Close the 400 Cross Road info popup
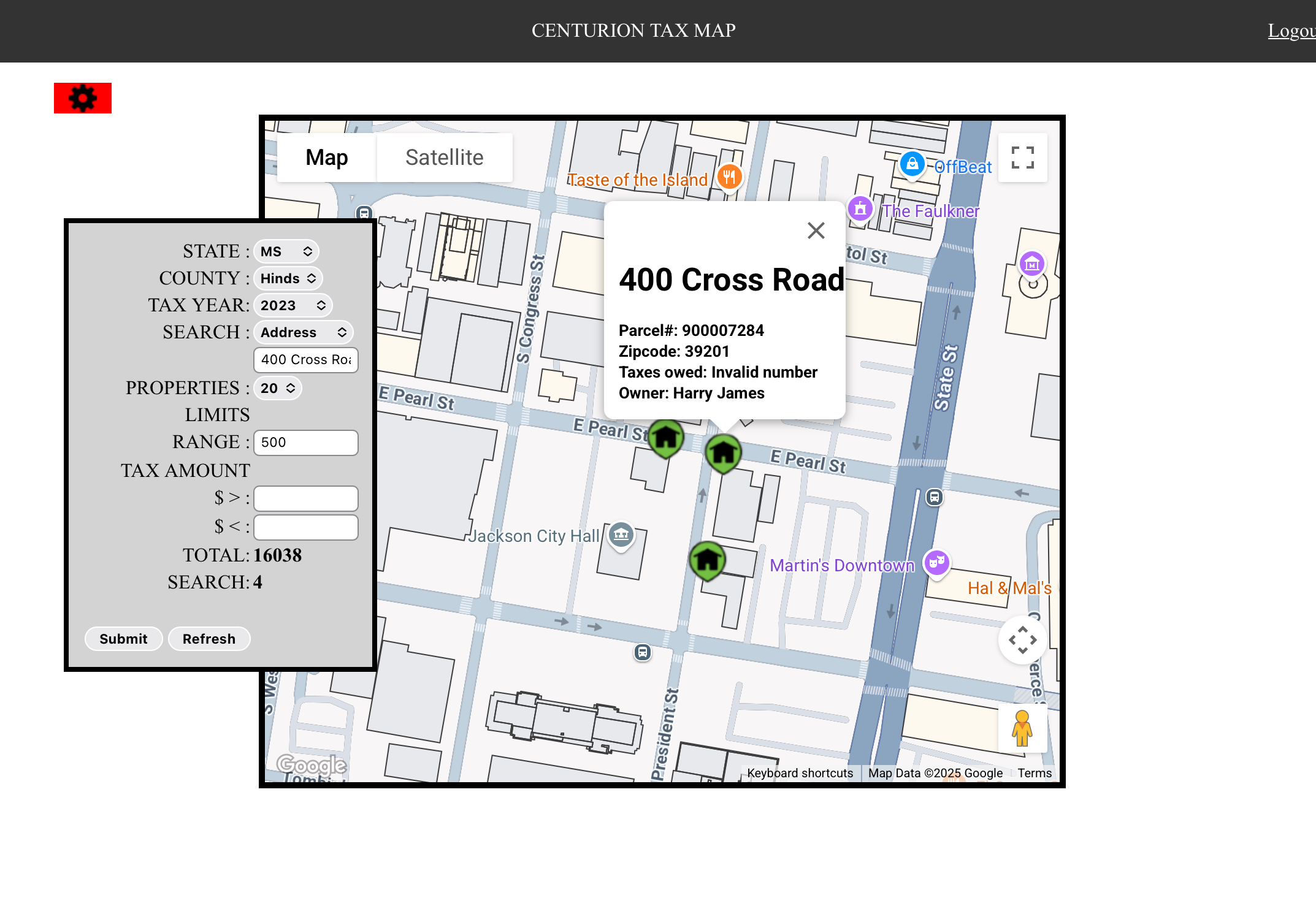Screen dimensions: 1316x906 pos(816,230)
